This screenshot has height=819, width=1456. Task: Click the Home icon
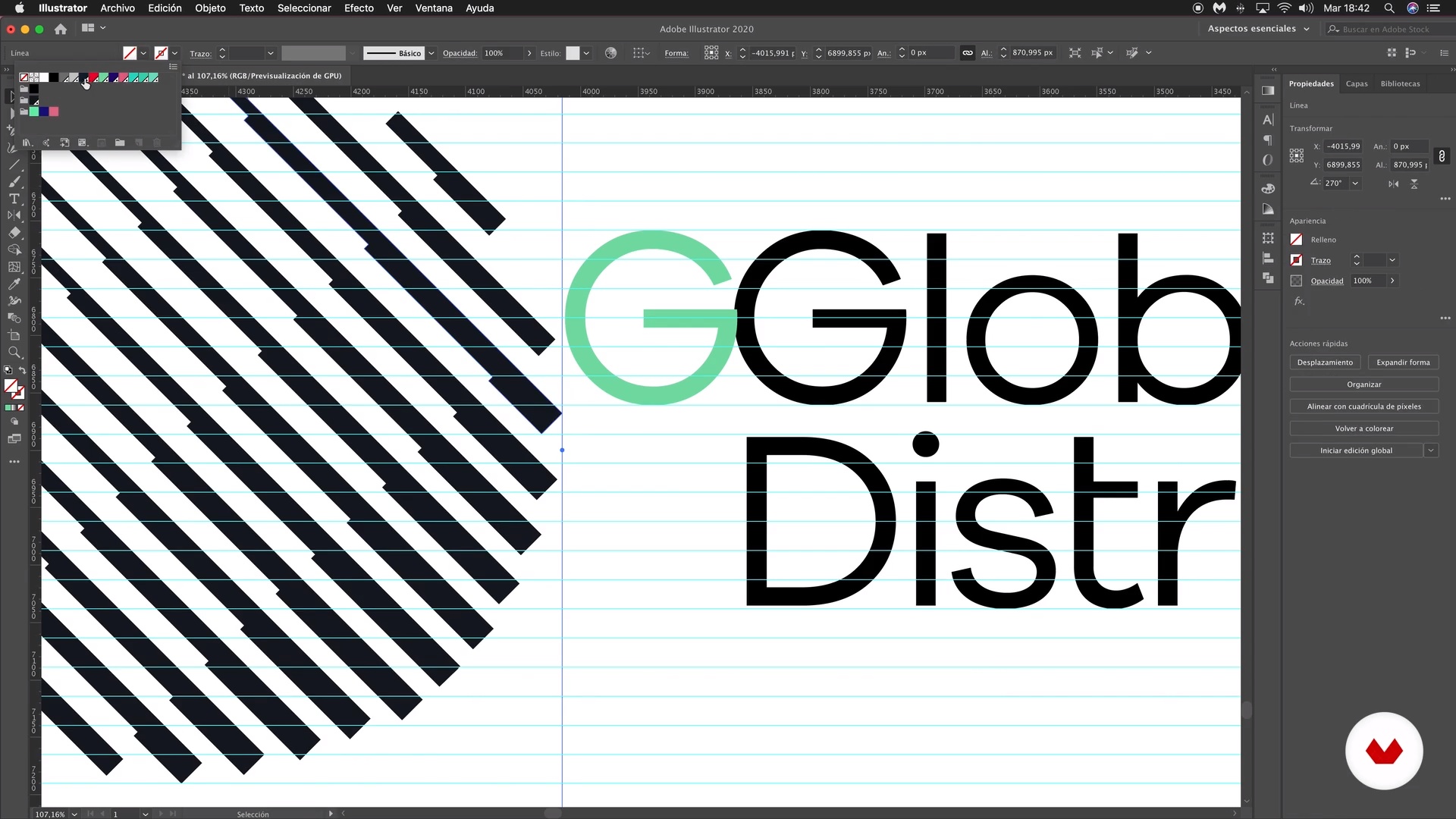click(x=61, y=29)
